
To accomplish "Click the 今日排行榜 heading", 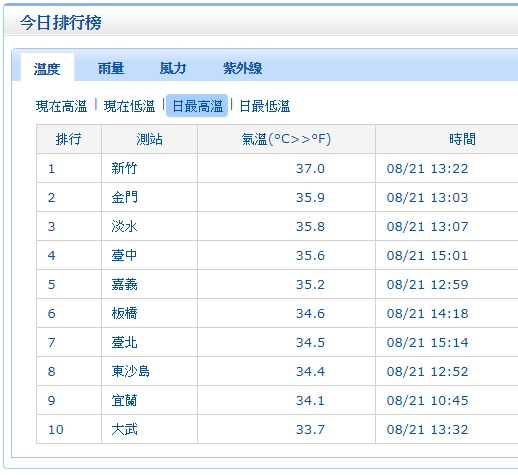I will 60,23.
